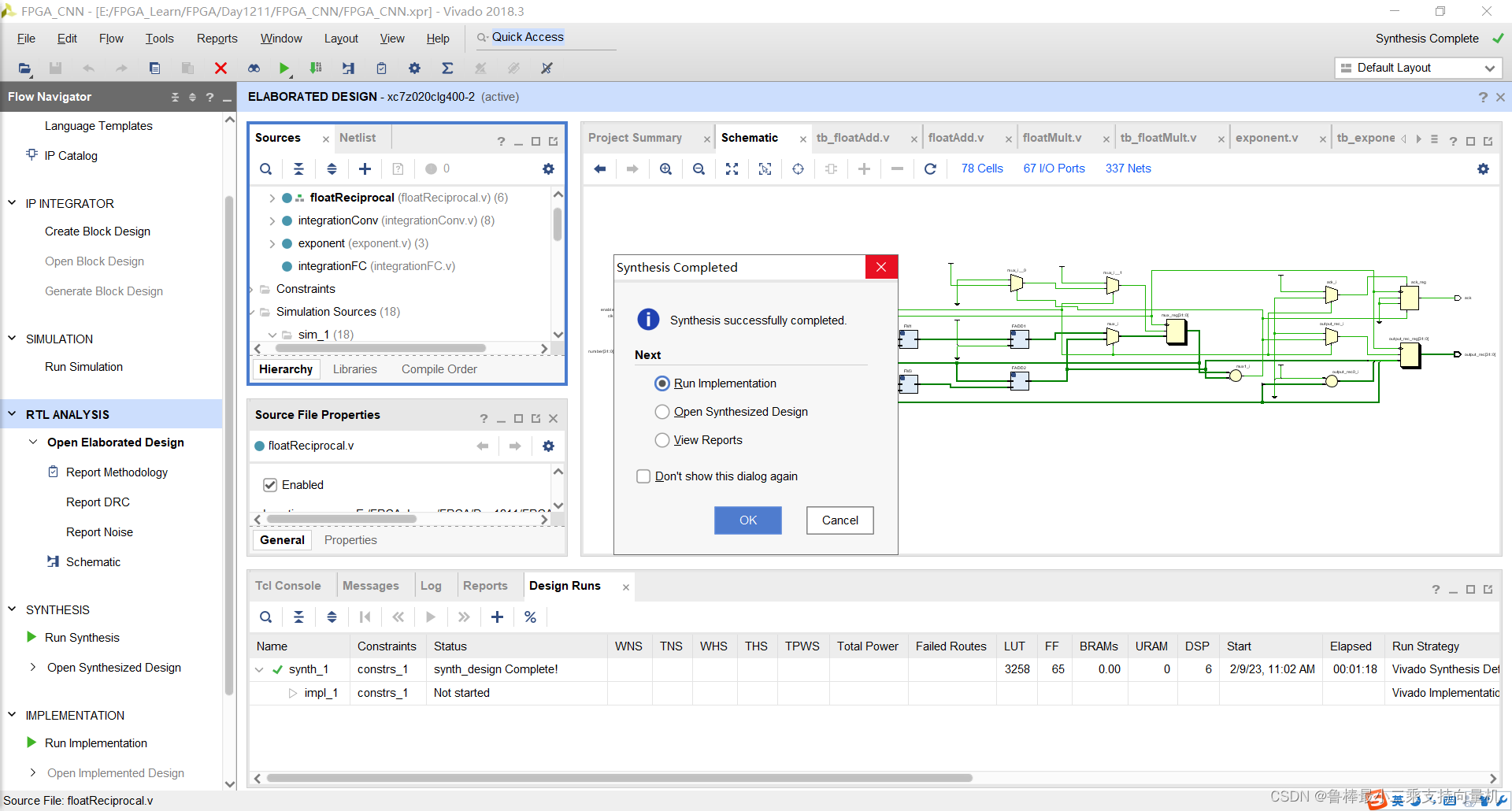1512x811 pixels.
Task: Click Sources panel horizontal scrollbar
Action: click(380, 348)
